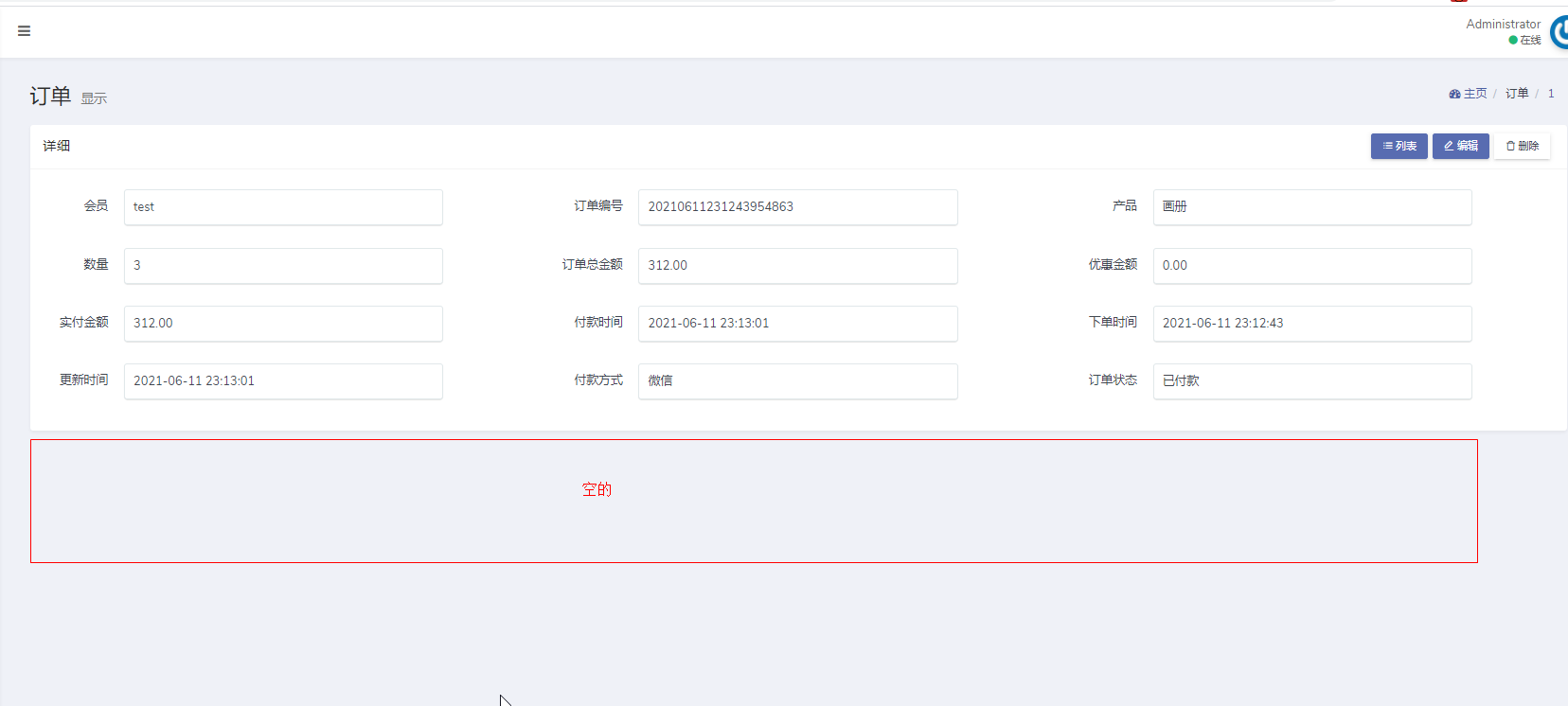This screenshot has height=706, width=1568.
Task: Select the 付款方式 field showing 微信
Action: point(797,381)
